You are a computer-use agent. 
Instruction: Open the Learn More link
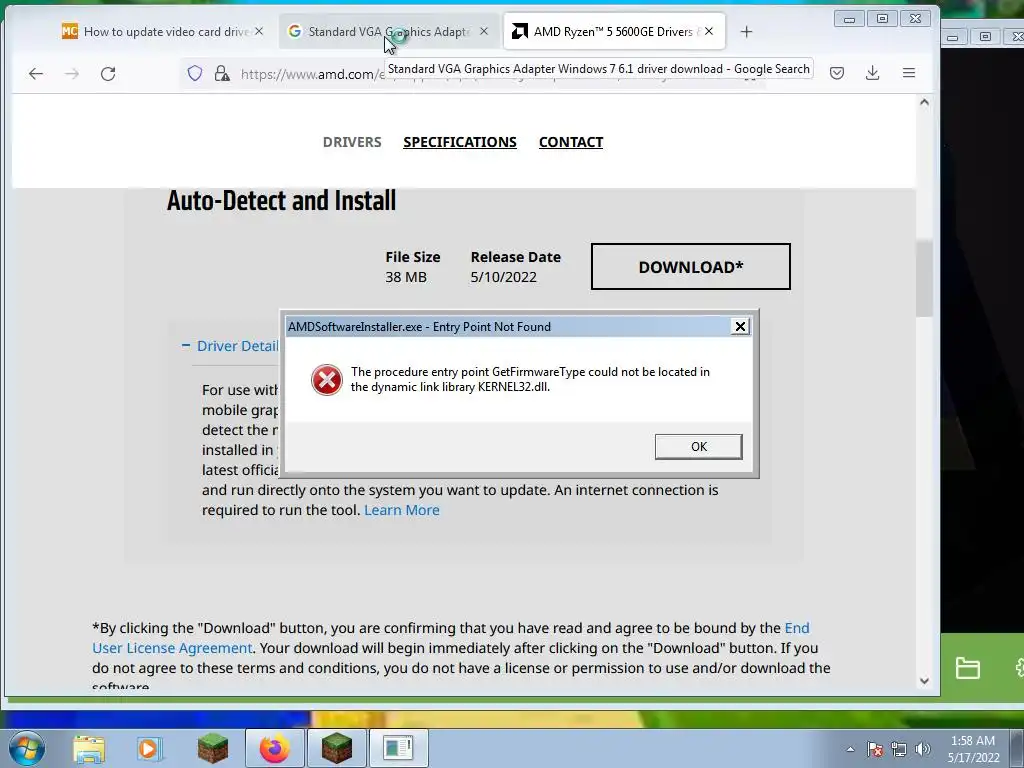[x=402, y=510]
